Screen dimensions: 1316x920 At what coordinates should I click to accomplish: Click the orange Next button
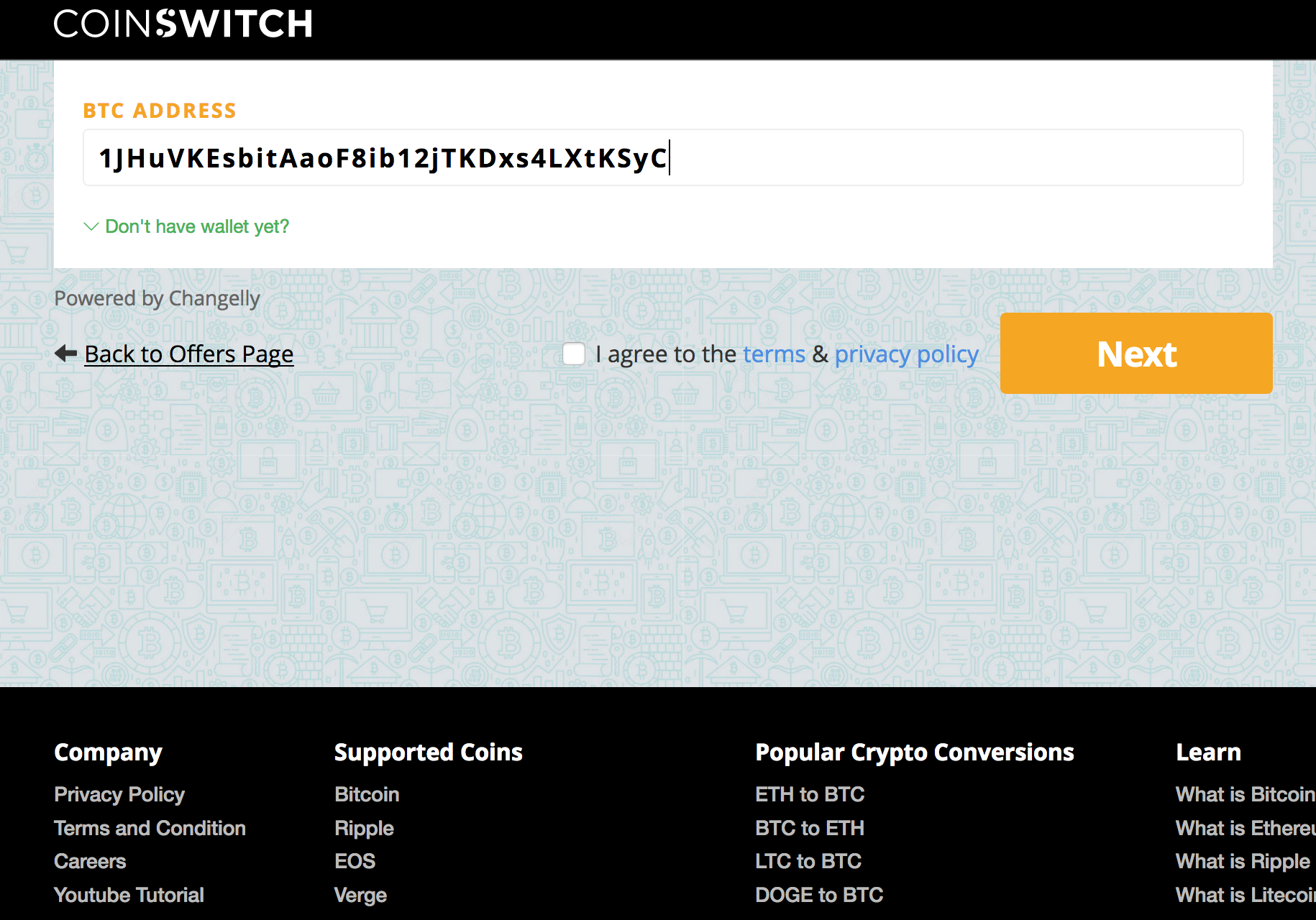(x=1136, y=353)
